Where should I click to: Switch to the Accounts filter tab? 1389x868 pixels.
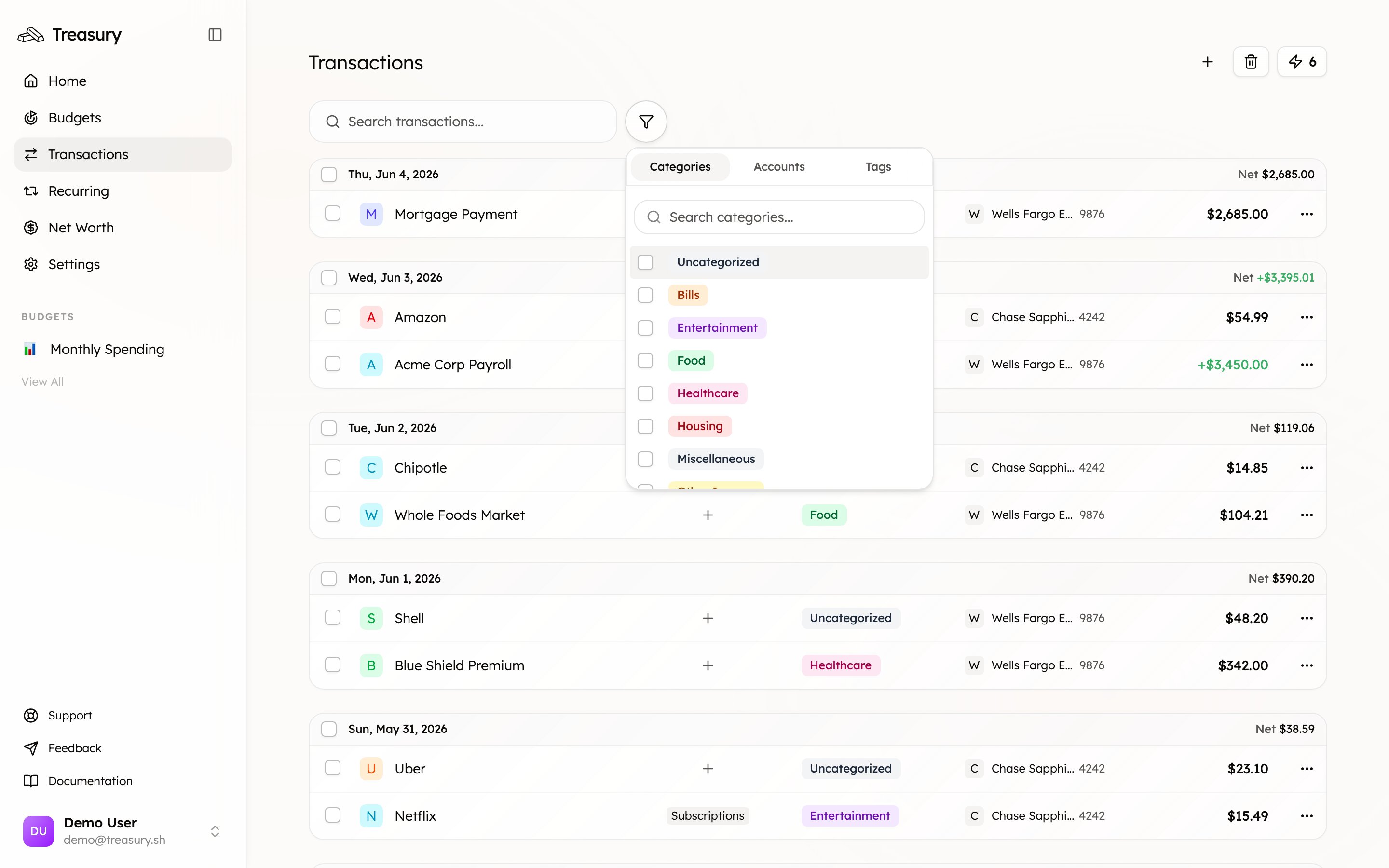tap(779, 166)
